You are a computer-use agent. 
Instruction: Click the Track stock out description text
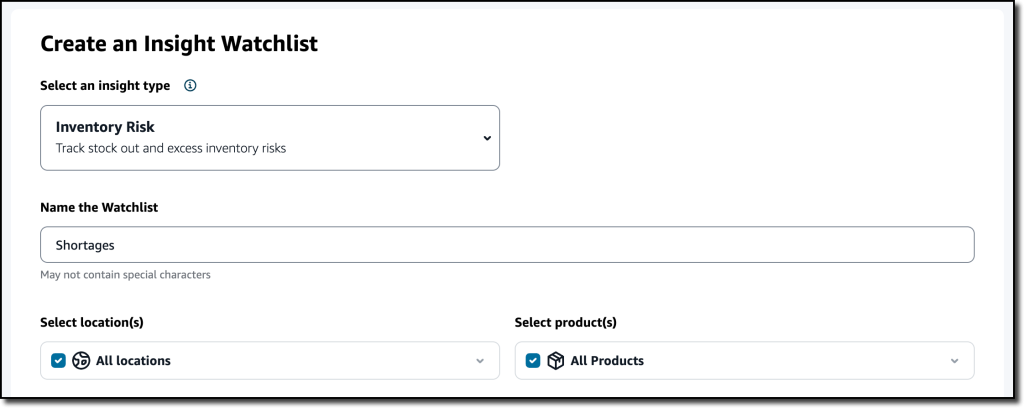click(171, 148)
